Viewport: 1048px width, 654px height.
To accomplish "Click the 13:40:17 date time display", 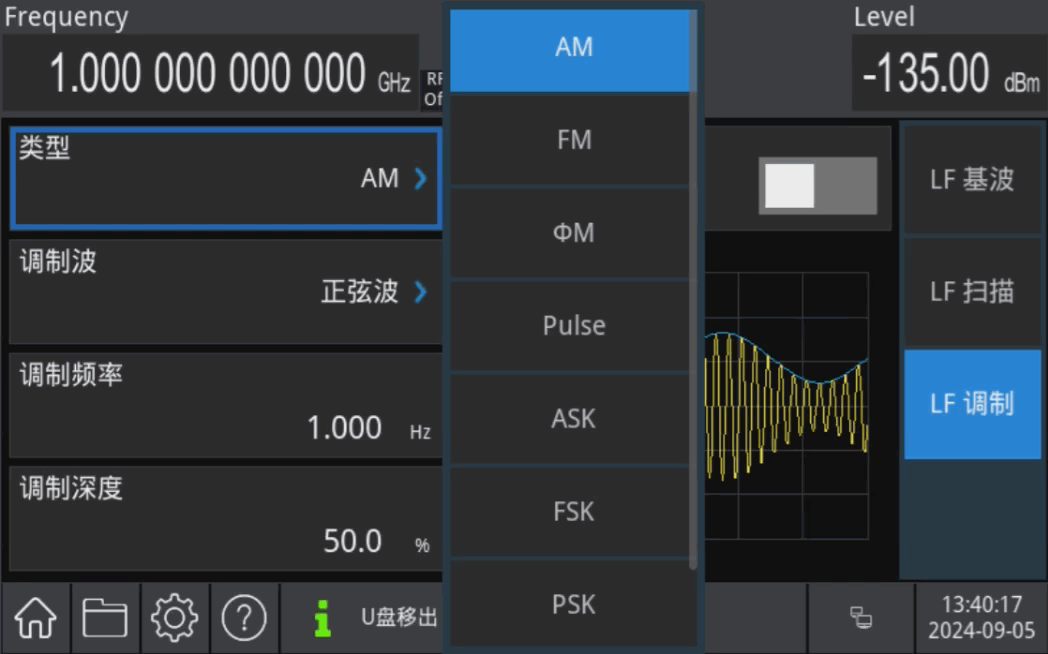I will pos(981,617).
